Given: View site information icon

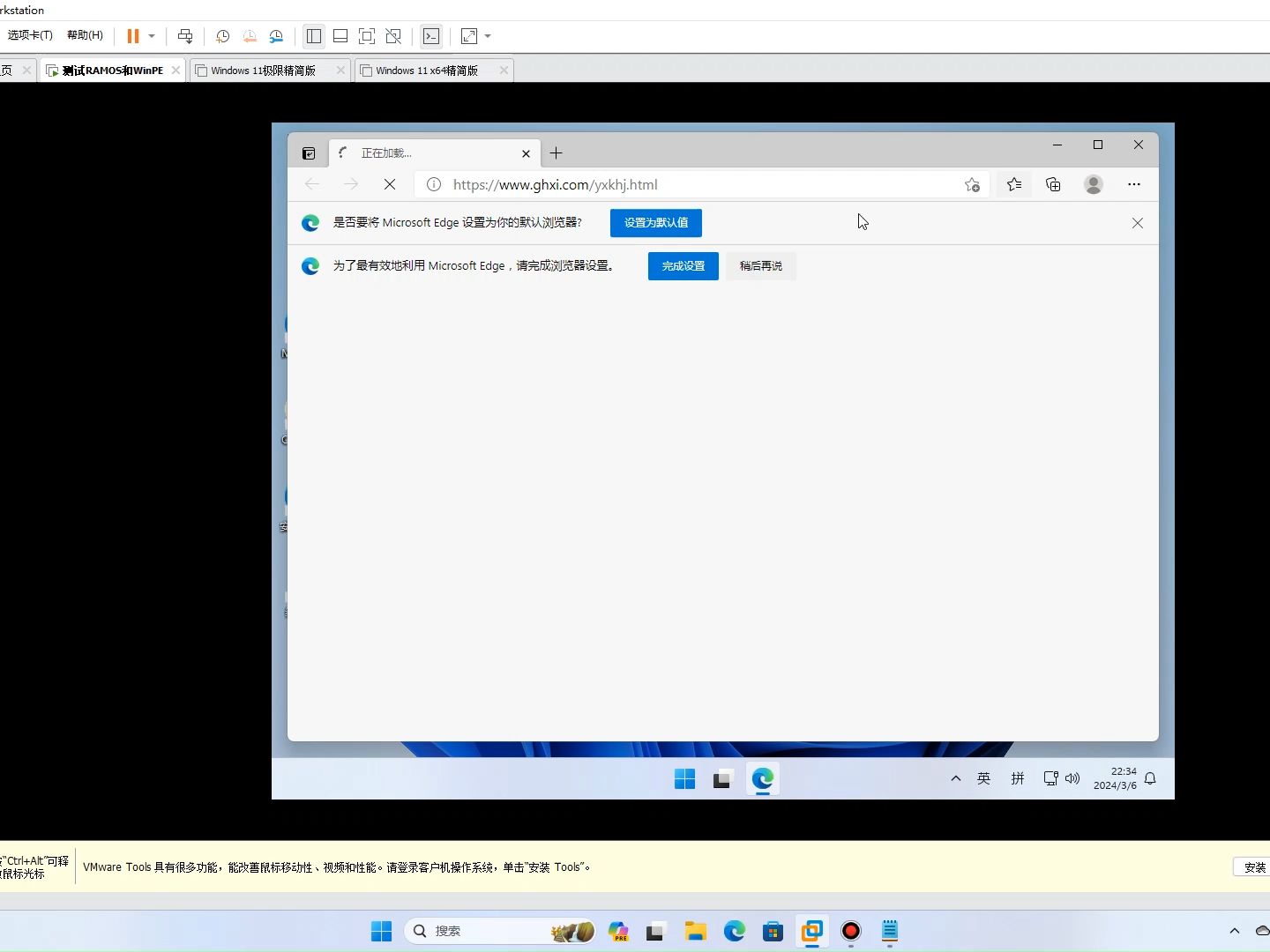Looking at the screenshot, I should pos(434,184).
